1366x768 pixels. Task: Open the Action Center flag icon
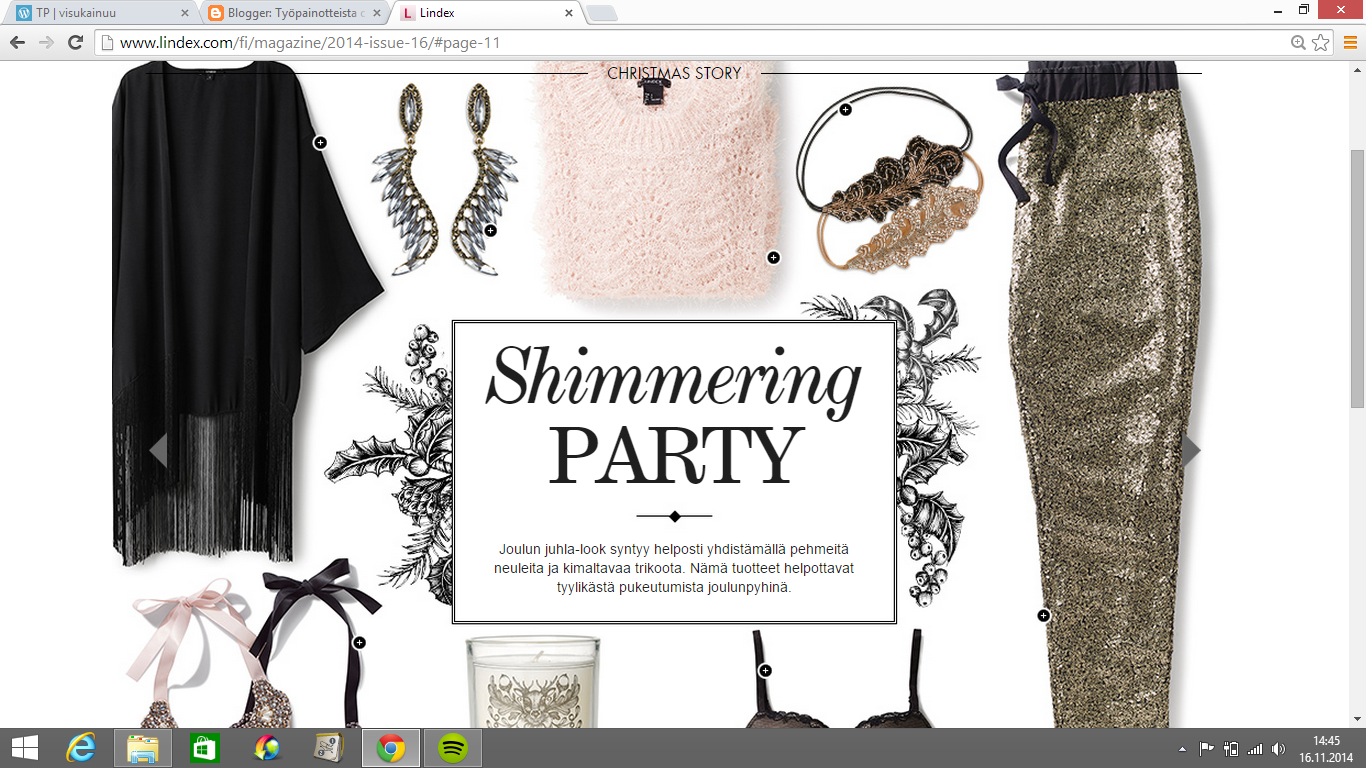coord(1207,749)
